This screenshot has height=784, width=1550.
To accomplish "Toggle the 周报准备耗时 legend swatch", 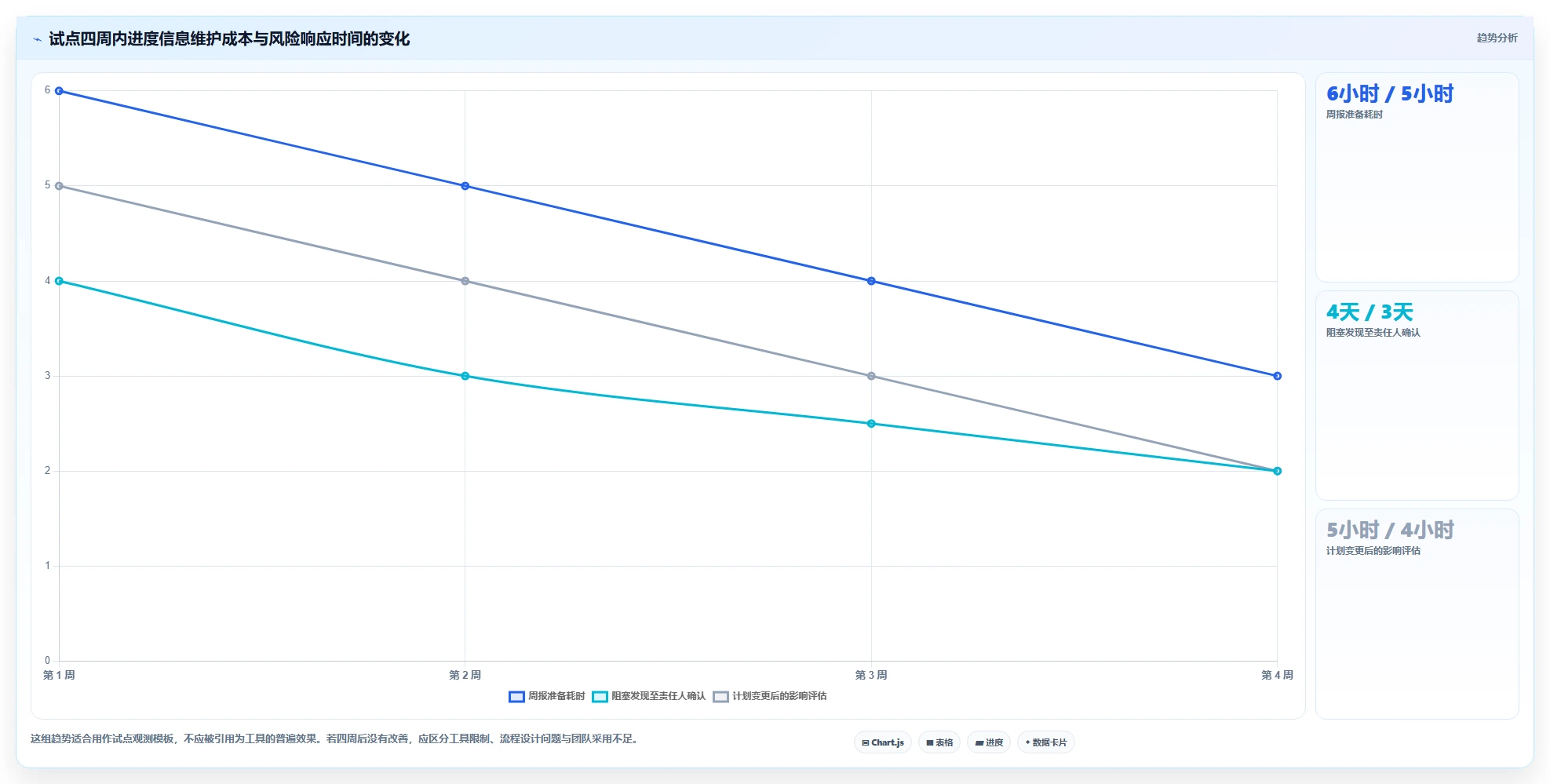I will coord(516,696).
